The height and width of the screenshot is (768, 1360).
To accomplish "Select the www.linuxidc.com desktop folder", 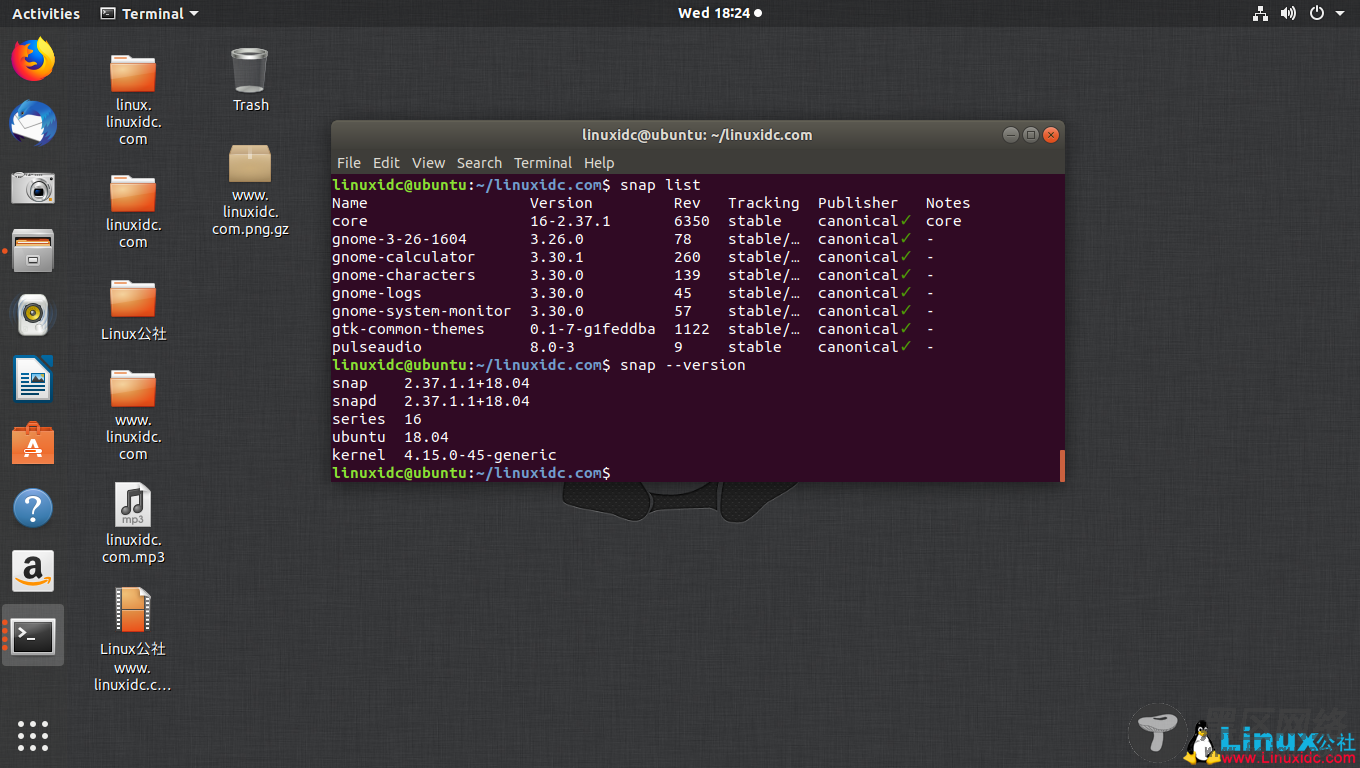I will coord(133,414).
